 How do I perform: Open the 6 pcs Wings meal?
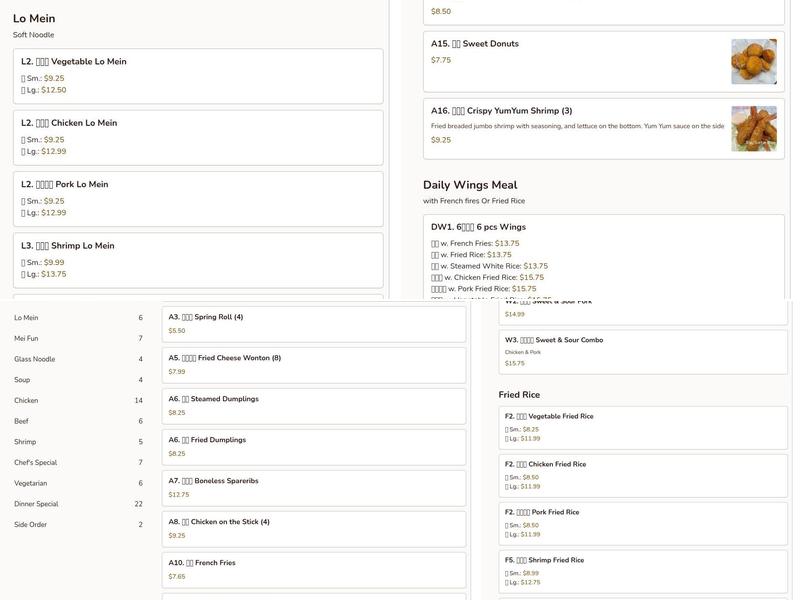[x=603, y=228]
